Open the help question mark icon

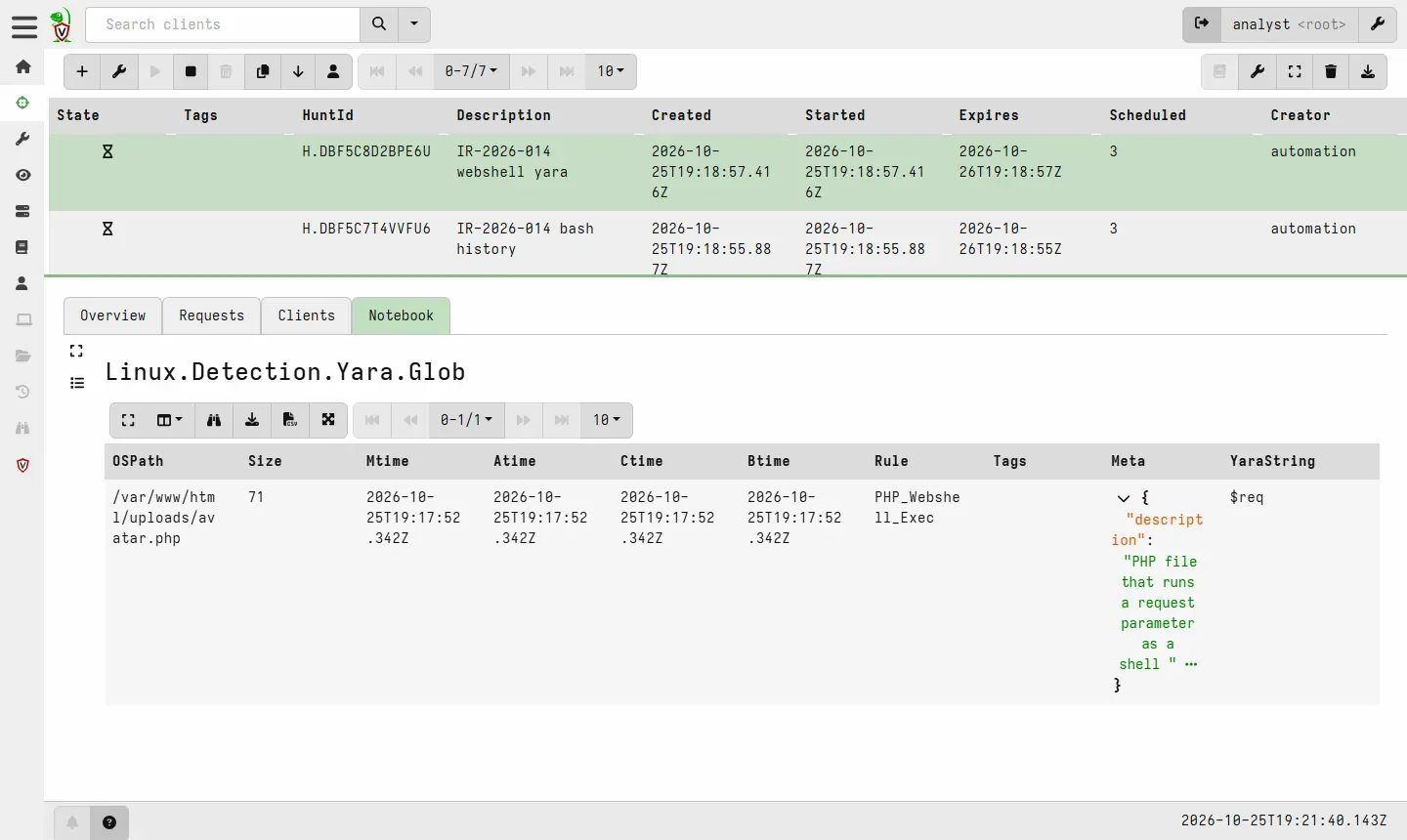point(109,822)
